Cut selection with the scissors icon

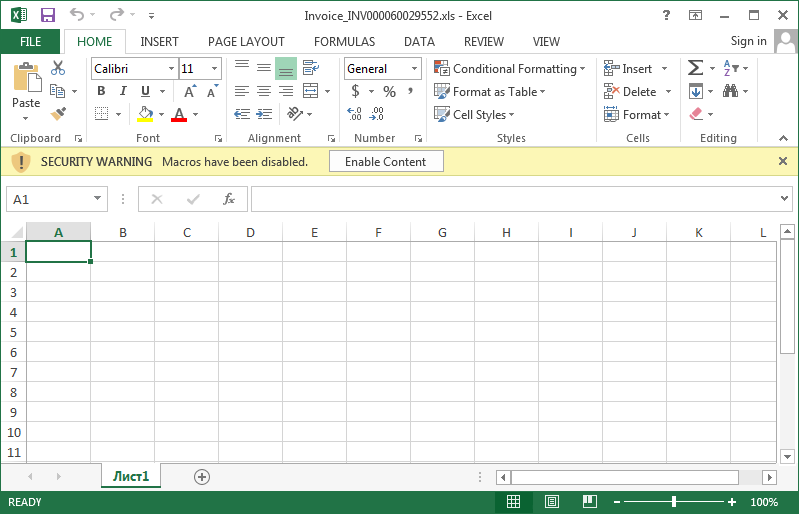click(x=58, y=68)
